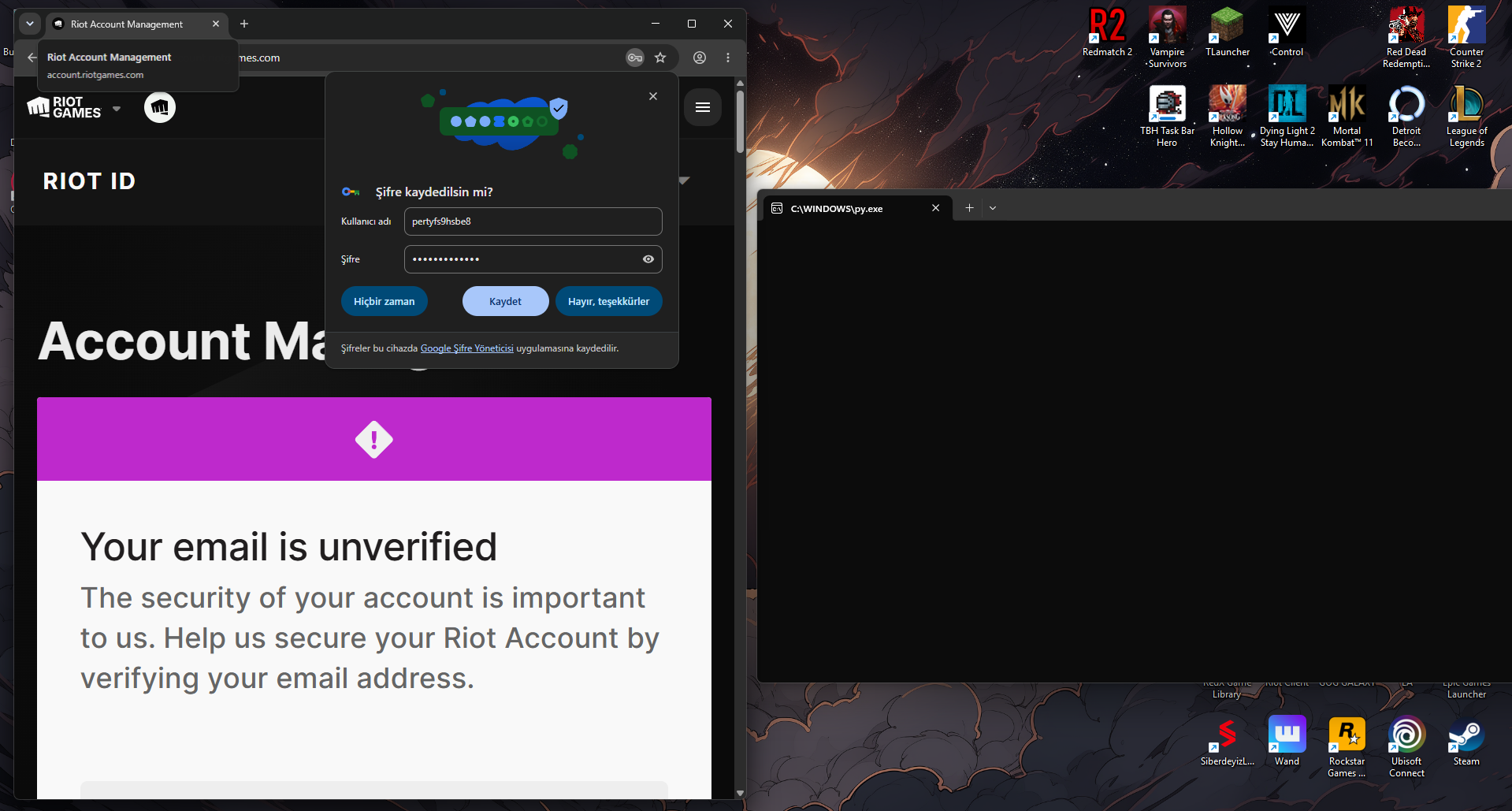Open the Siberdeyiz desktop shortcut
This screenshot has width=1512, height=811.
(1227, 742)
